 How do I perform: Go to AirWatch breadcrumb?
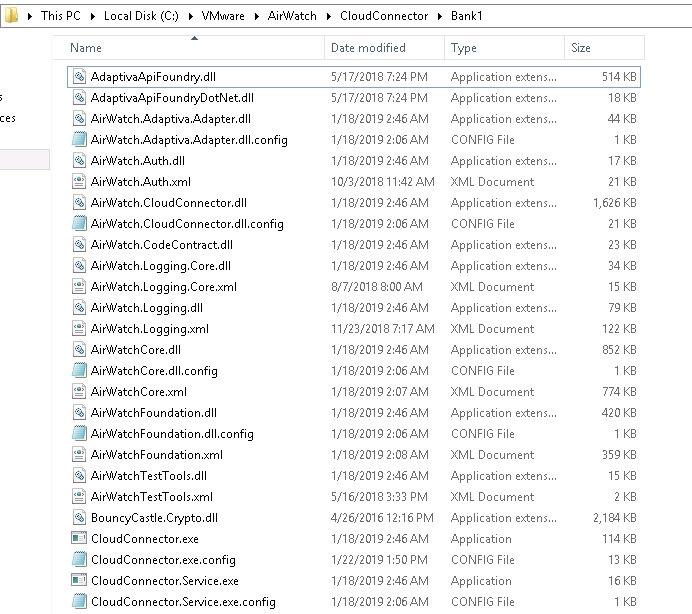tap(292, 16)
